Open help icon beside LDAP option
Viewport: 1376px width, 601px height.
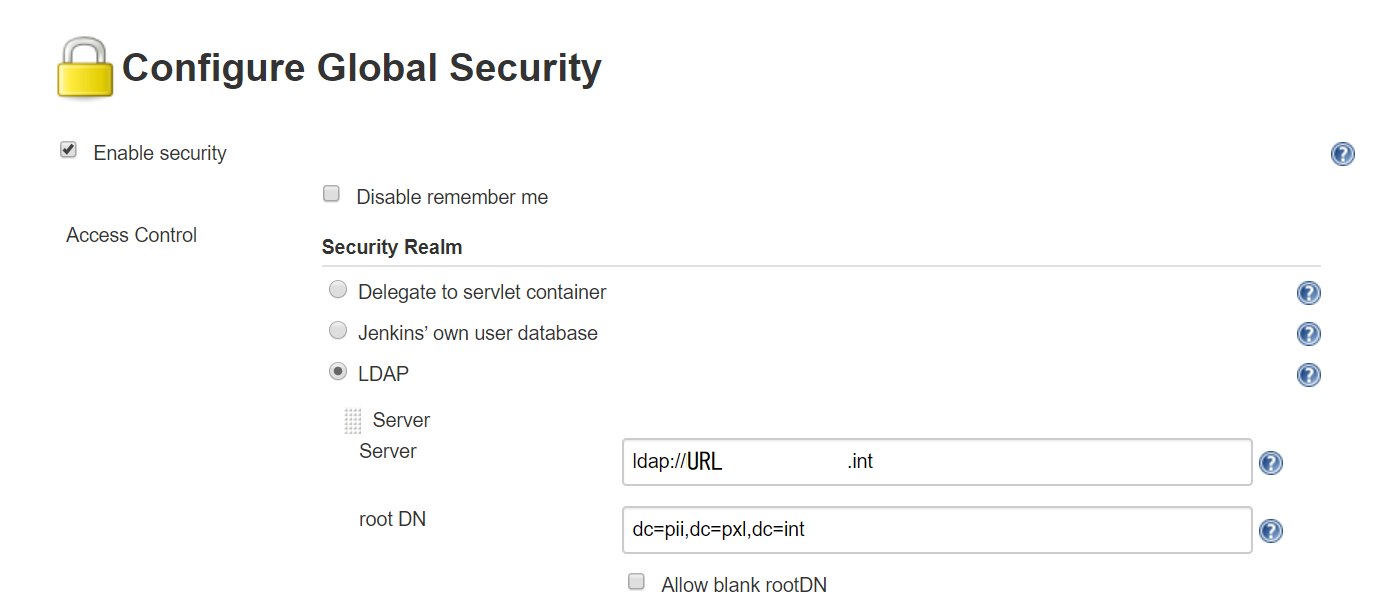(1308, 375)
